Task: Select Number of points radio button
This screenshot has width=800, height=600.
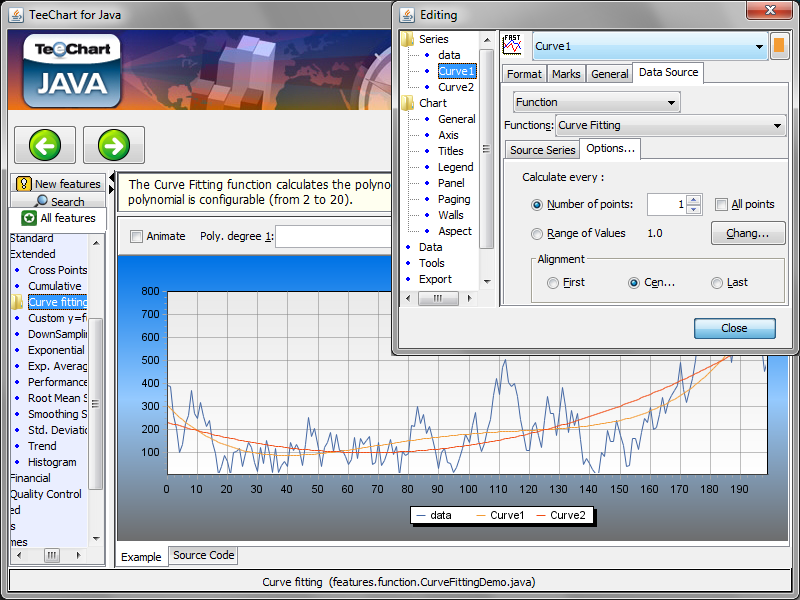Action: 536,205
